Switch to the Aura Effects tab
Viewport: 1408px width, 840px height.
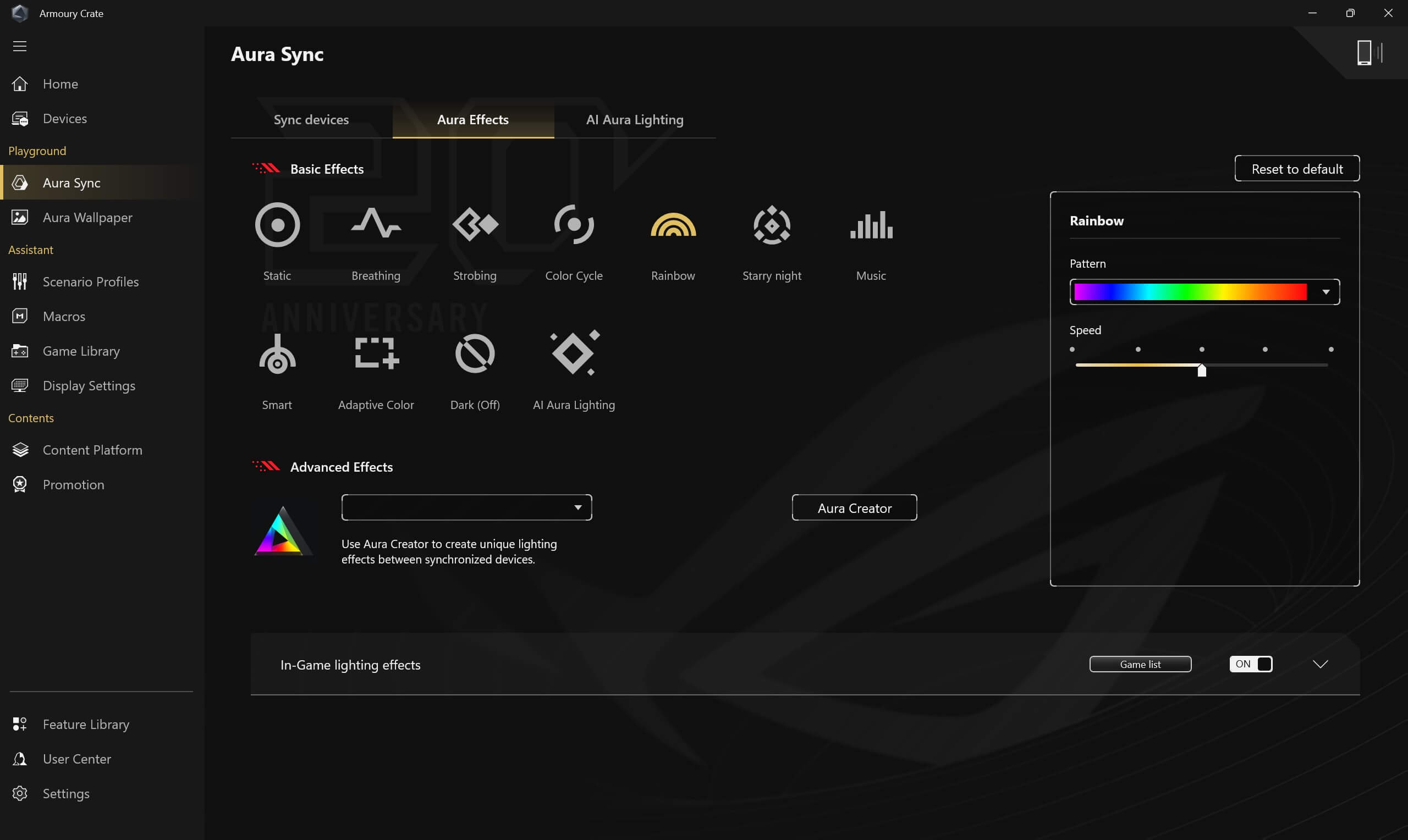click(x=473, y=119)
